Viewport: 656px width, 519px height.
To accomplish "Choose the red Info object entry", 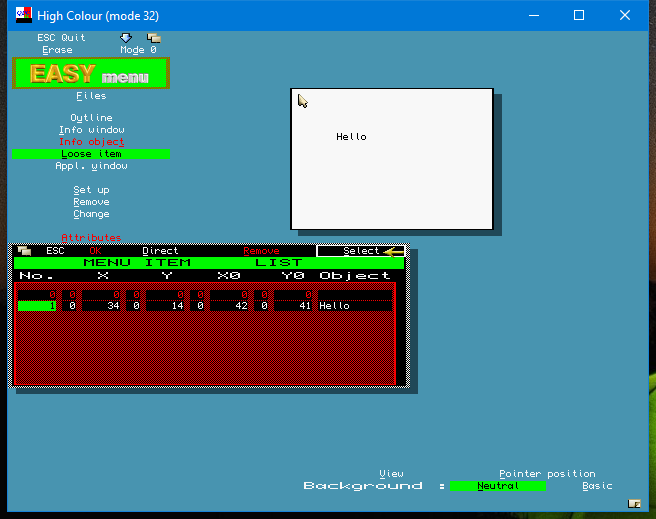I will (91, 142).
